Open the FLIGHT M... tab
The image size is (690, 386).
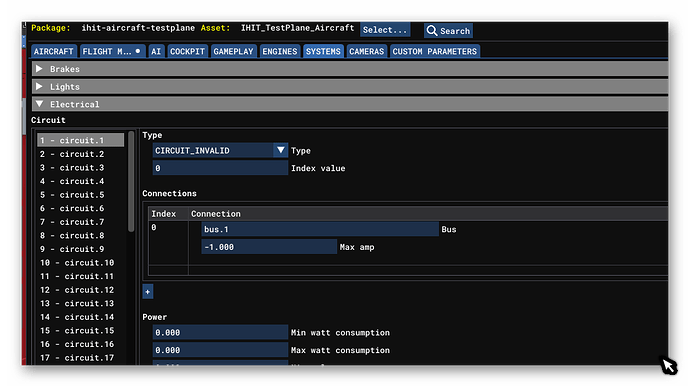(x=112, y=51)
